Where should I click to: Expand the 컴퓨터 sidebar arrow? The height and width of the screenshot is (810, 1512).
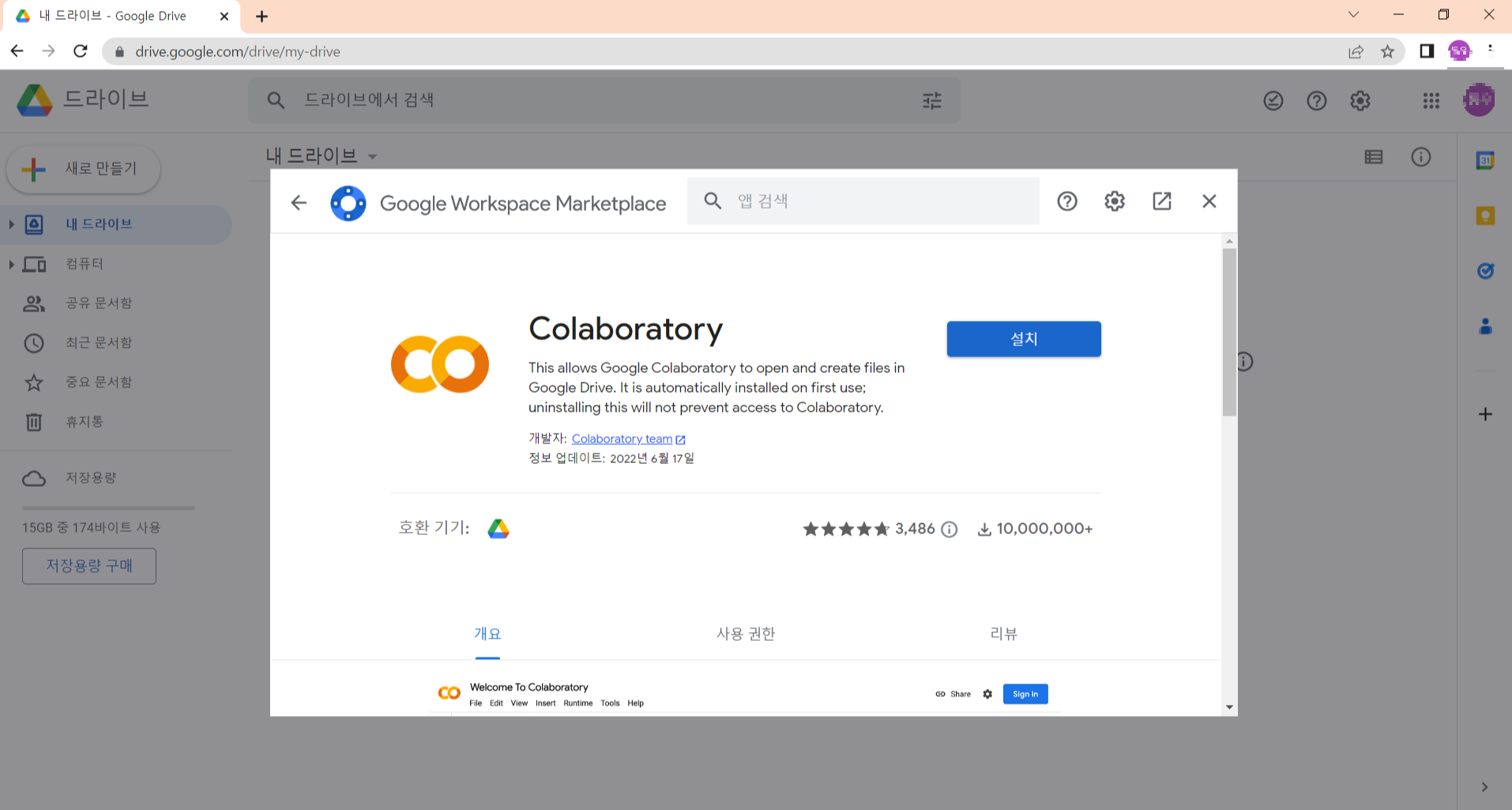click(x=11, y=264)
